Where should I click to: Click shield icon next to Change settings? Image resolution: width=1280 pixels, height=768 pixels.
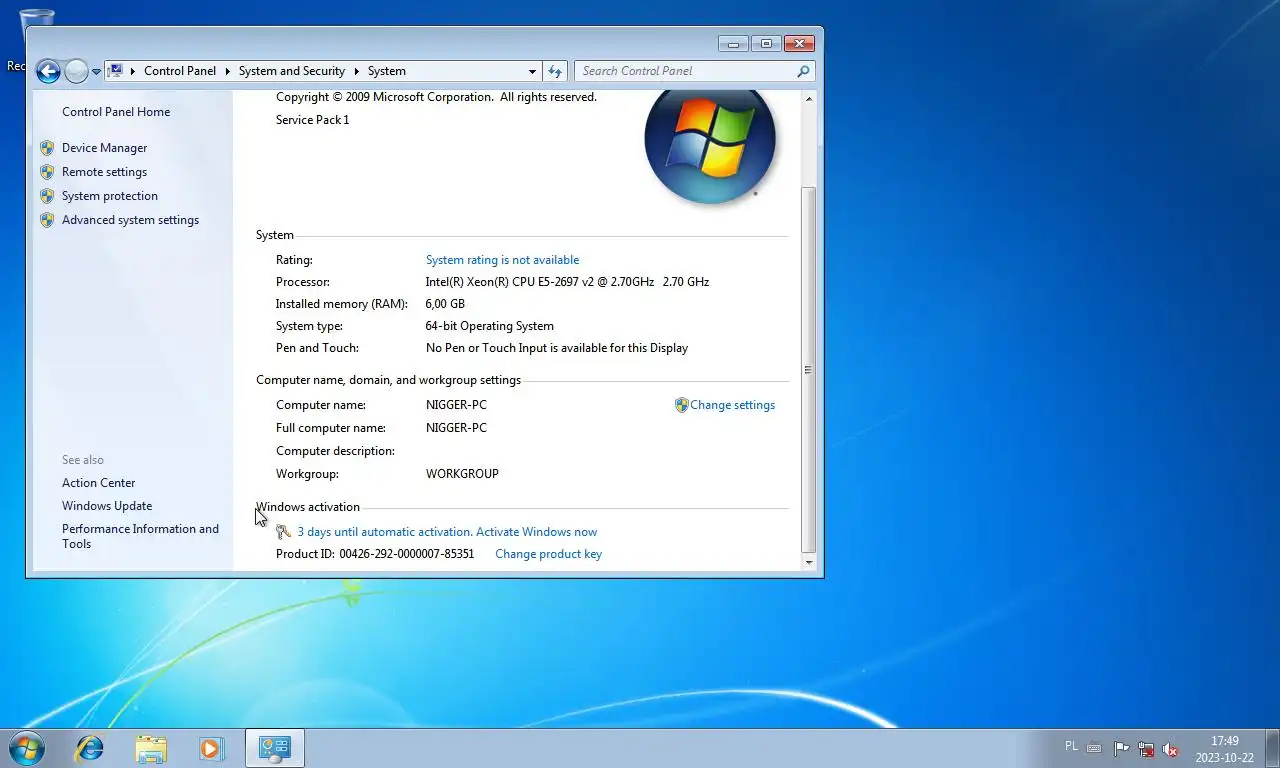click(682, 405)
